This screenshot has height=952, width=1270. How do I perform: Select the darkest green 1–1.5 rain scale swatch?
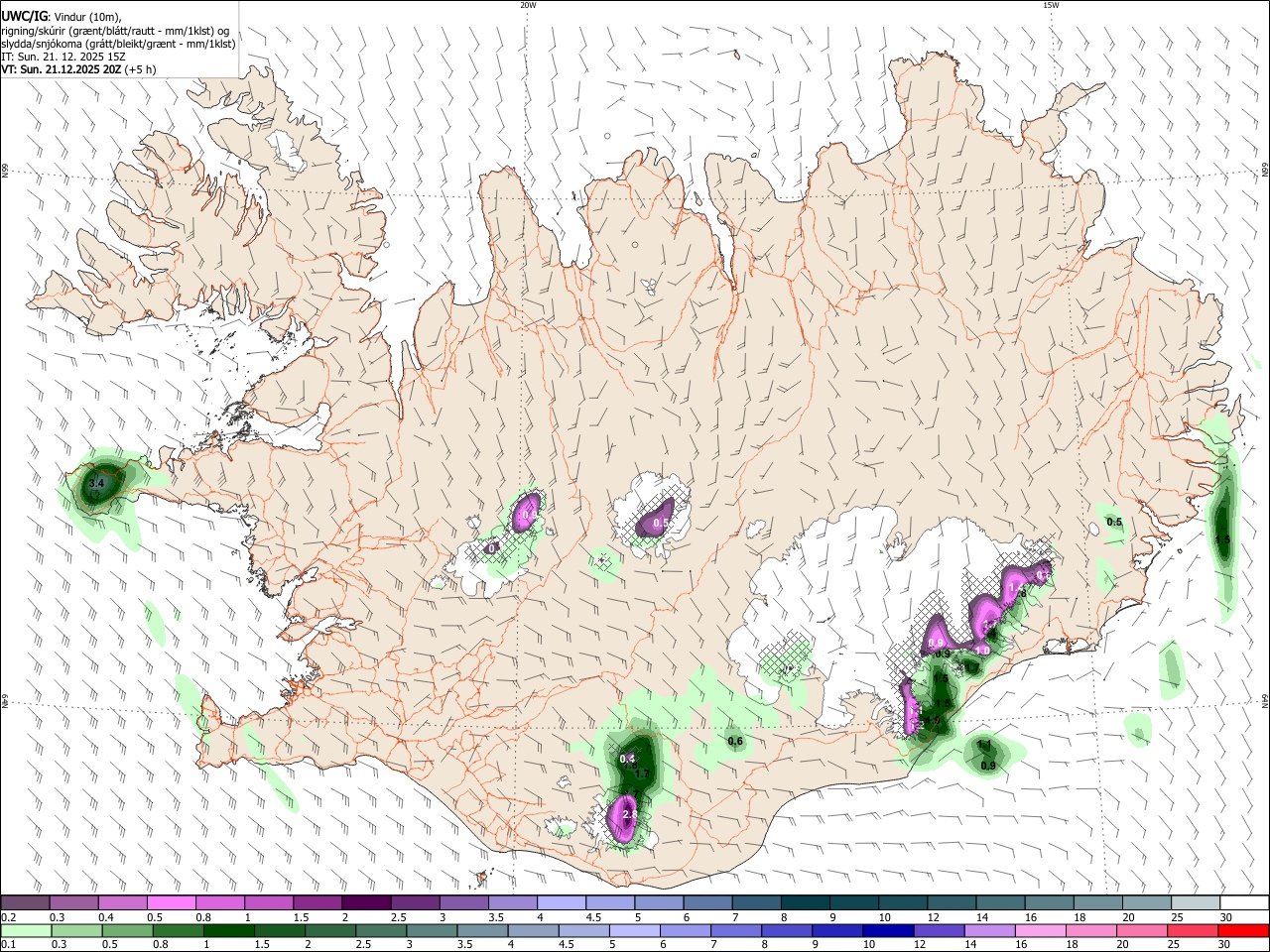[x=229, y=930]
